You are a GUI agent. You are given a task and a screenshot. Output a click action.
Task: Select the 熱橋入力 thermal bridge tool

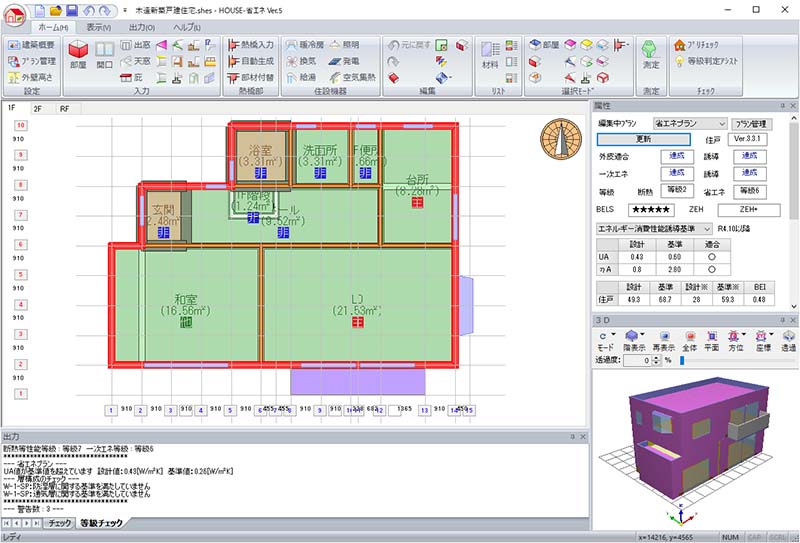[x=249, y=45]
